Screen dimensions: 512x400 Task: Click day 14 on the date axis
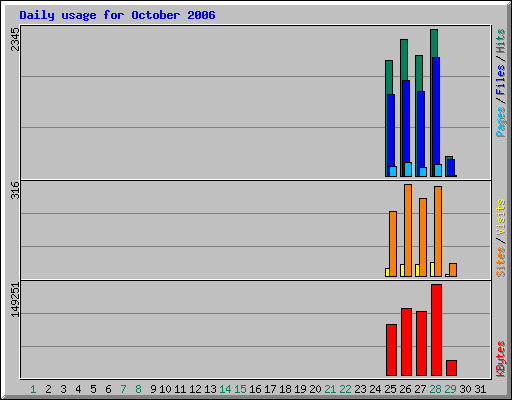[225, 389]
